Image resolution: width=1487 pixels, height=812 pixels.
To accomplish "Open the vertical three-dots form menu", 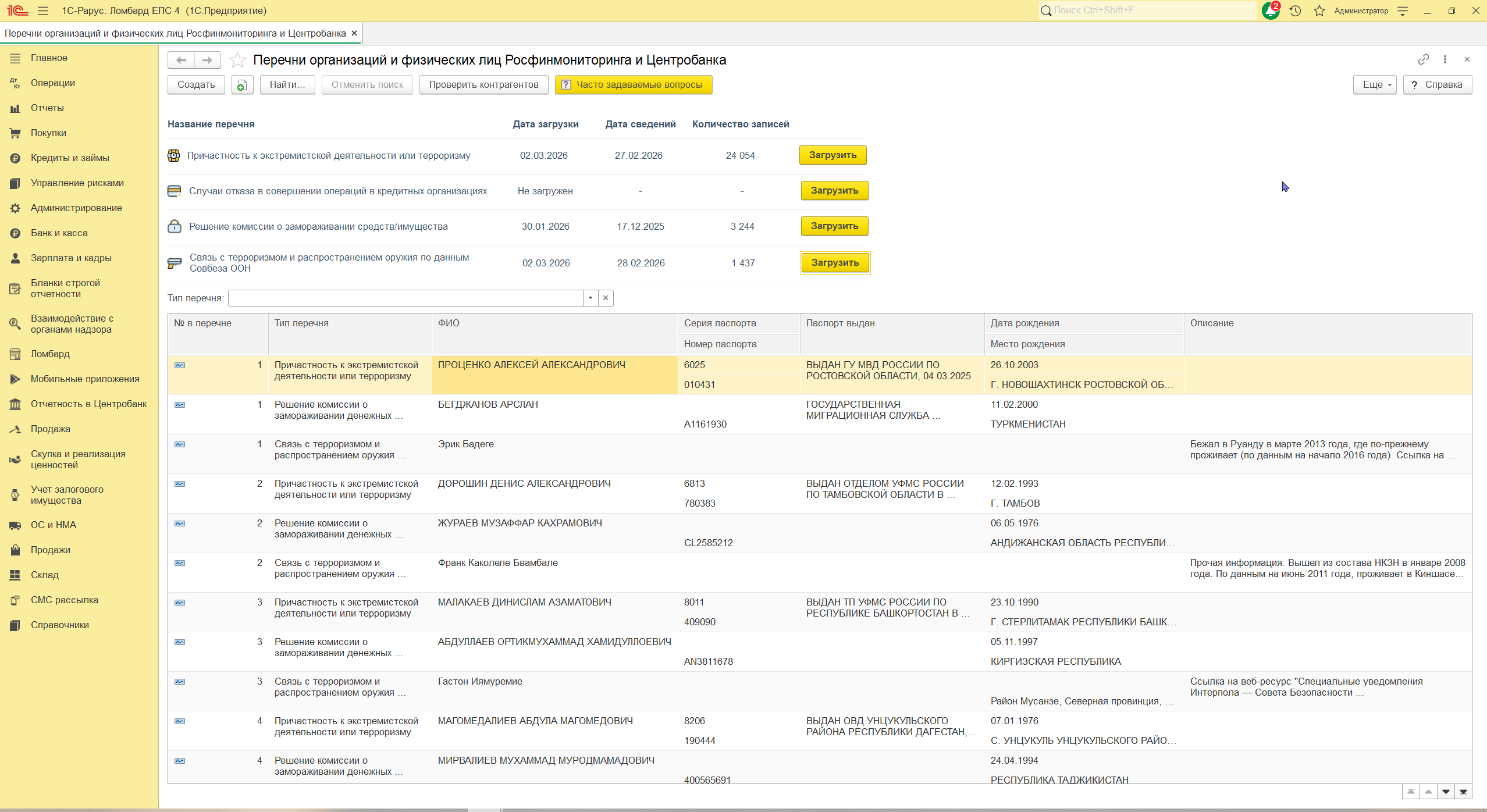I will click(x=1445, y=59).
